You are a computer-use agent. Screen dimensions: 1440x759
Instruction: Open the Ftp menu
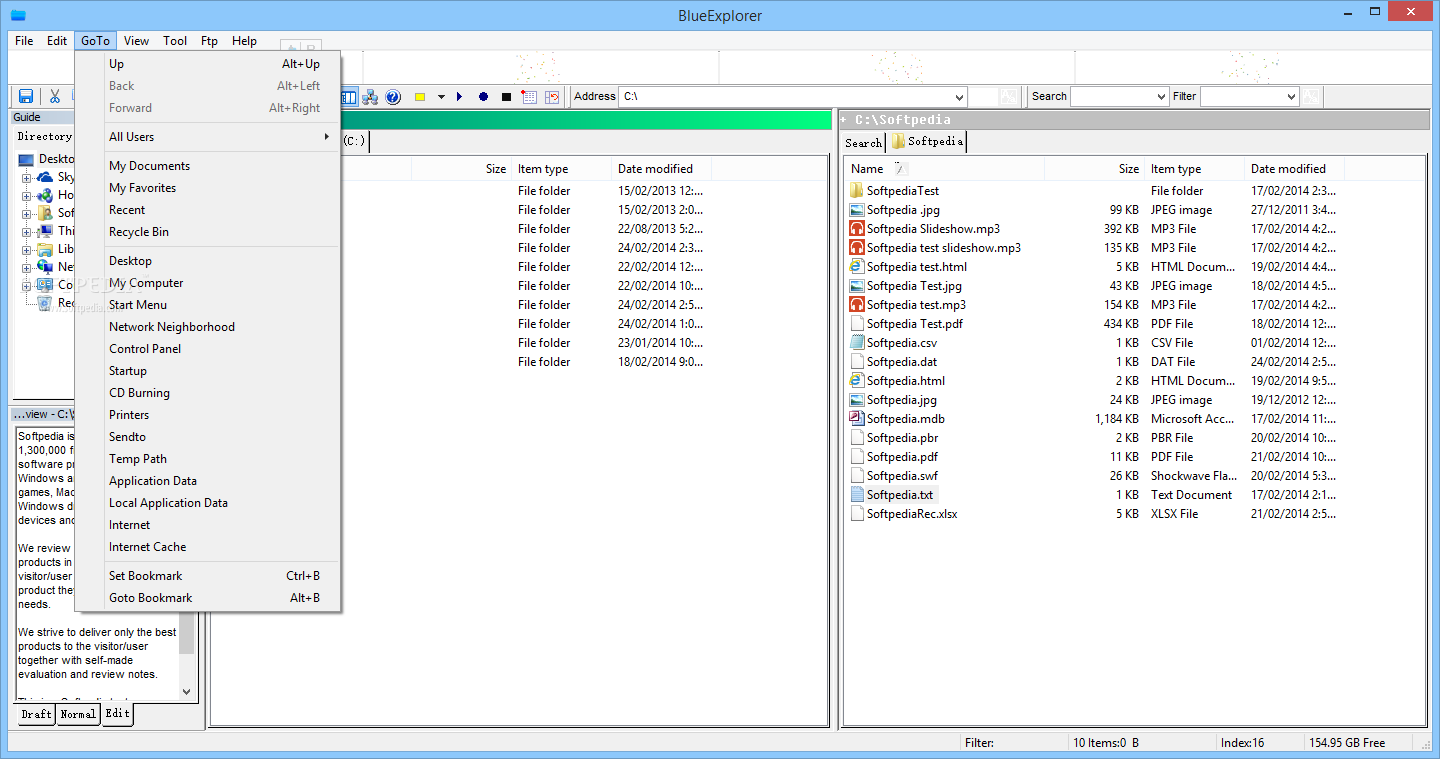[209, 41]
